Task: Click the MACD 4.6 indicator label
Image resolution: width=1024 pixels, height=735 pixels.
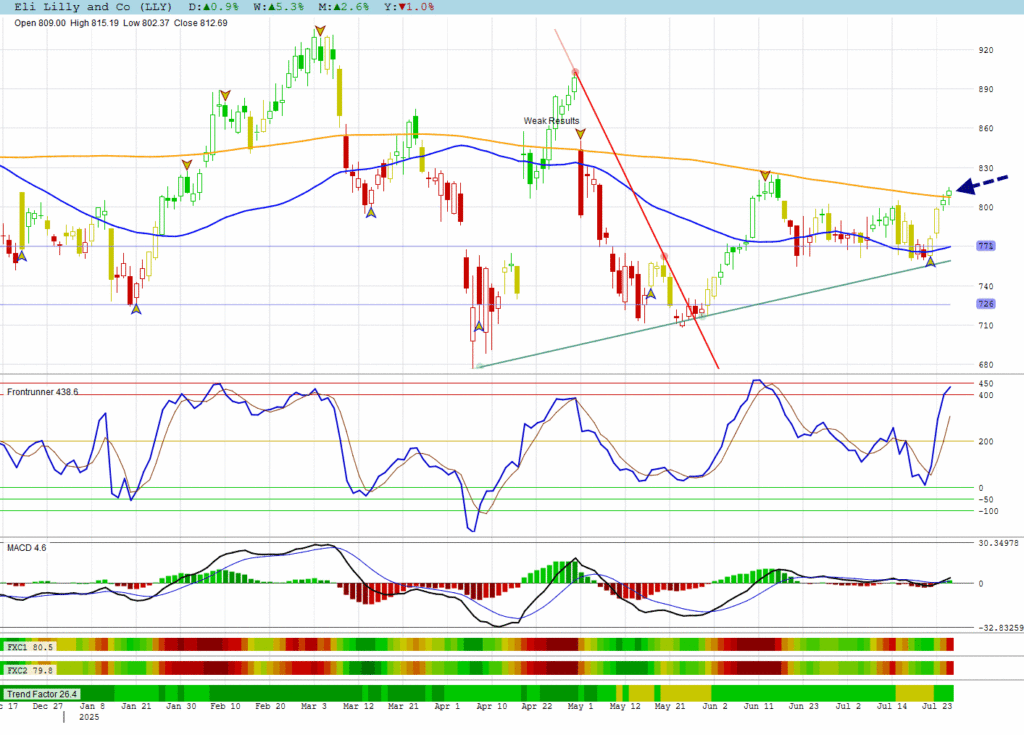Action: click(27, 547)
